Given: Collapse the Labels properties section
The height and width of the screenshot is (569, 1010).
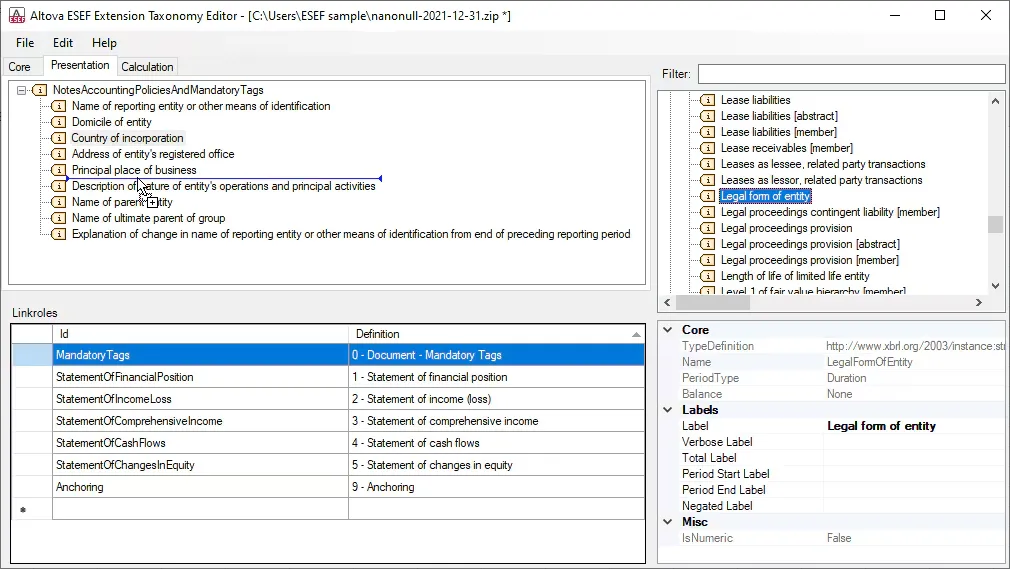Looking at the screenshot, I should (x=668, y=410).
